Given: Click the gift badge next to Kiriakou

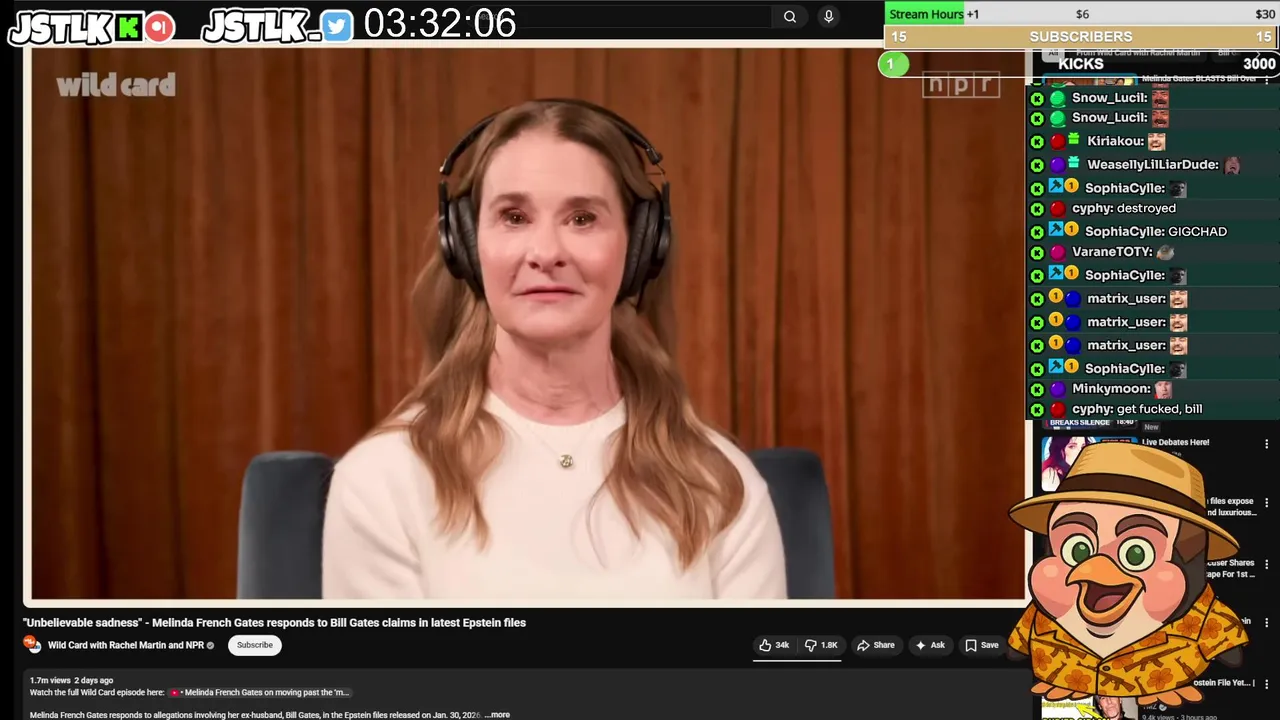Looking at the screenshot, I should tap(1074, 139).
